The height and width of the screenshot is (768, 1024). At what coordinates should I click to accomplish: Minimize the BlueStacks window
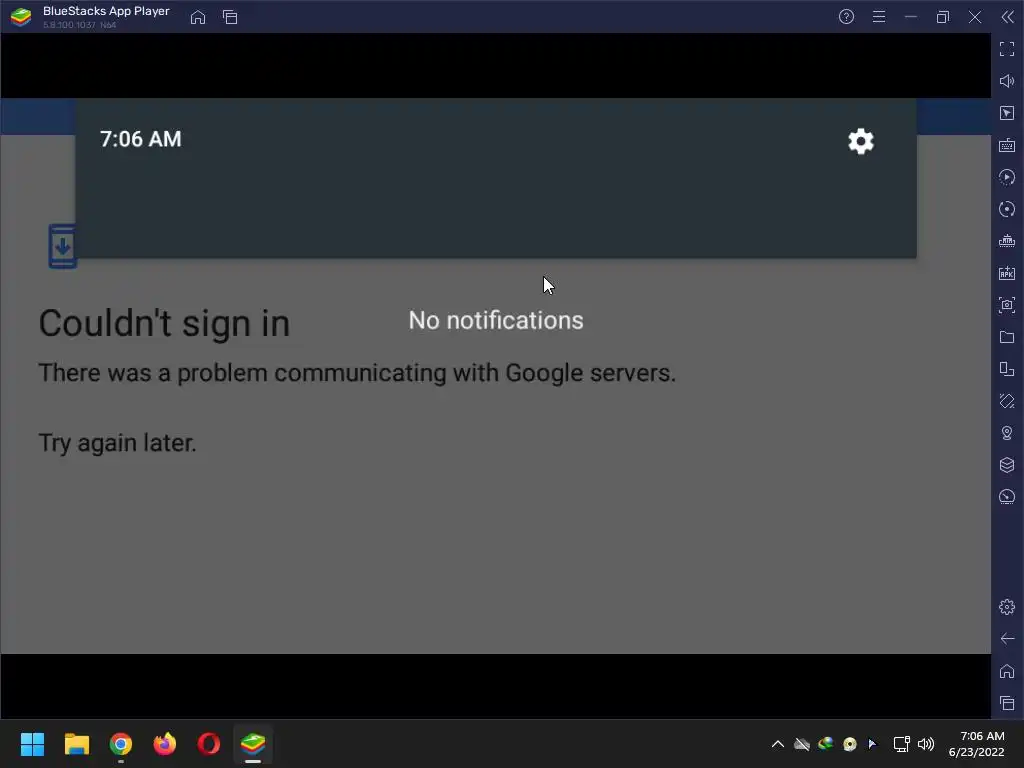910,17
